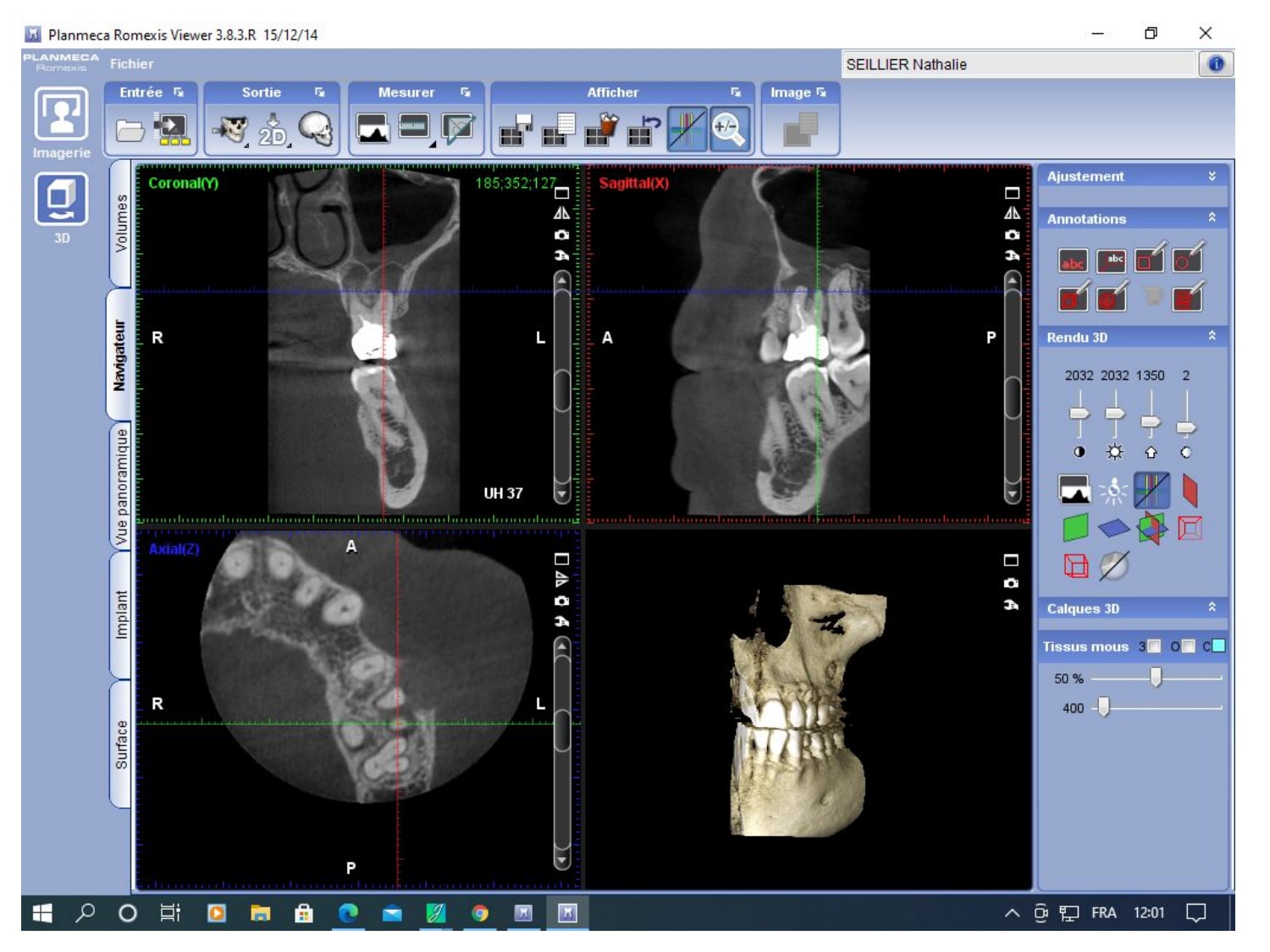The height and width of the screenshot is (952, 1270).
Task: Click the 2D export icon in Sortie
Action: coord(273,131)
